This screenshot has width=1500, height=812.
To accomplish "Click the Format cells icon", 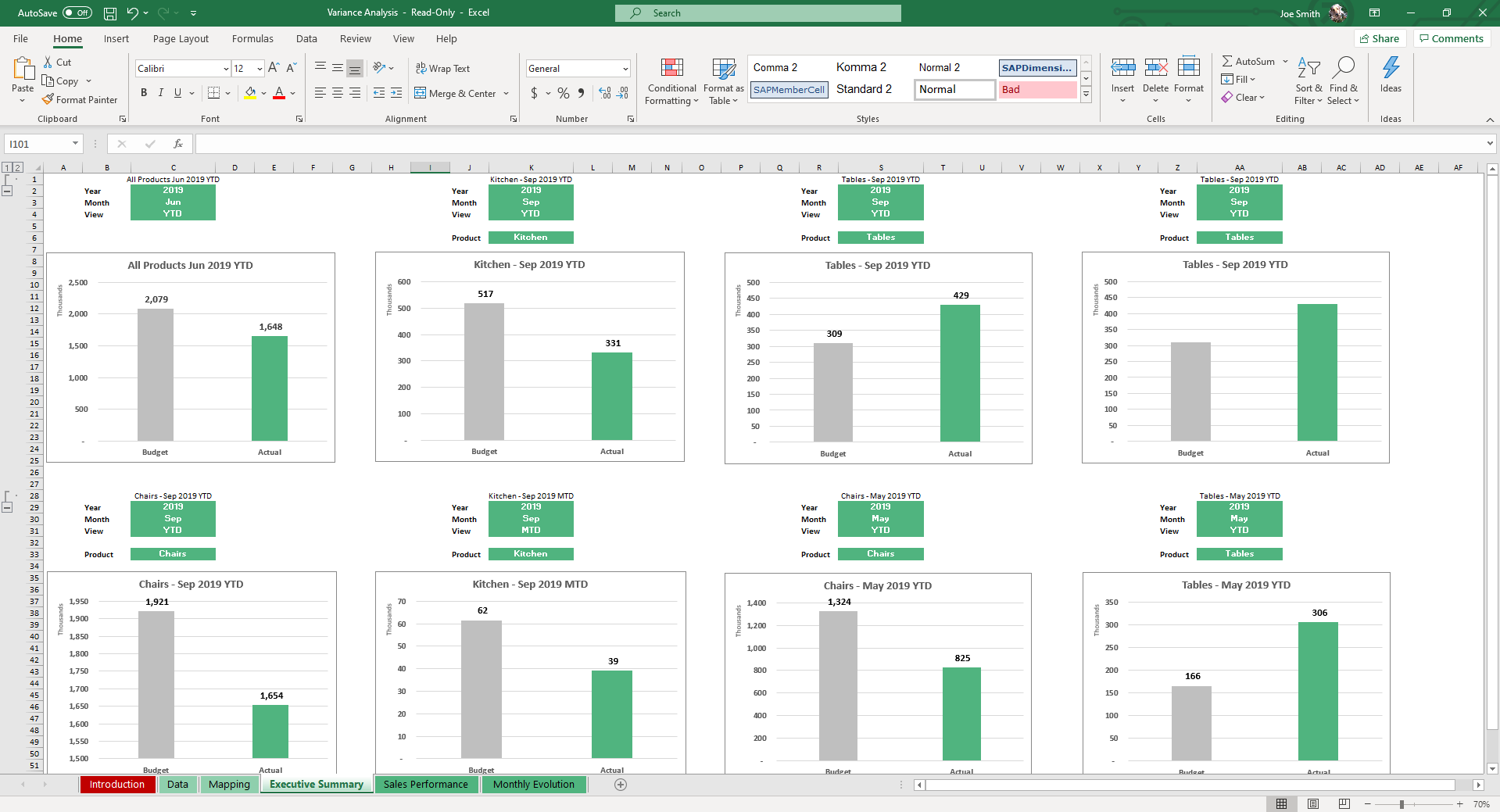I will coord(1189,68).
